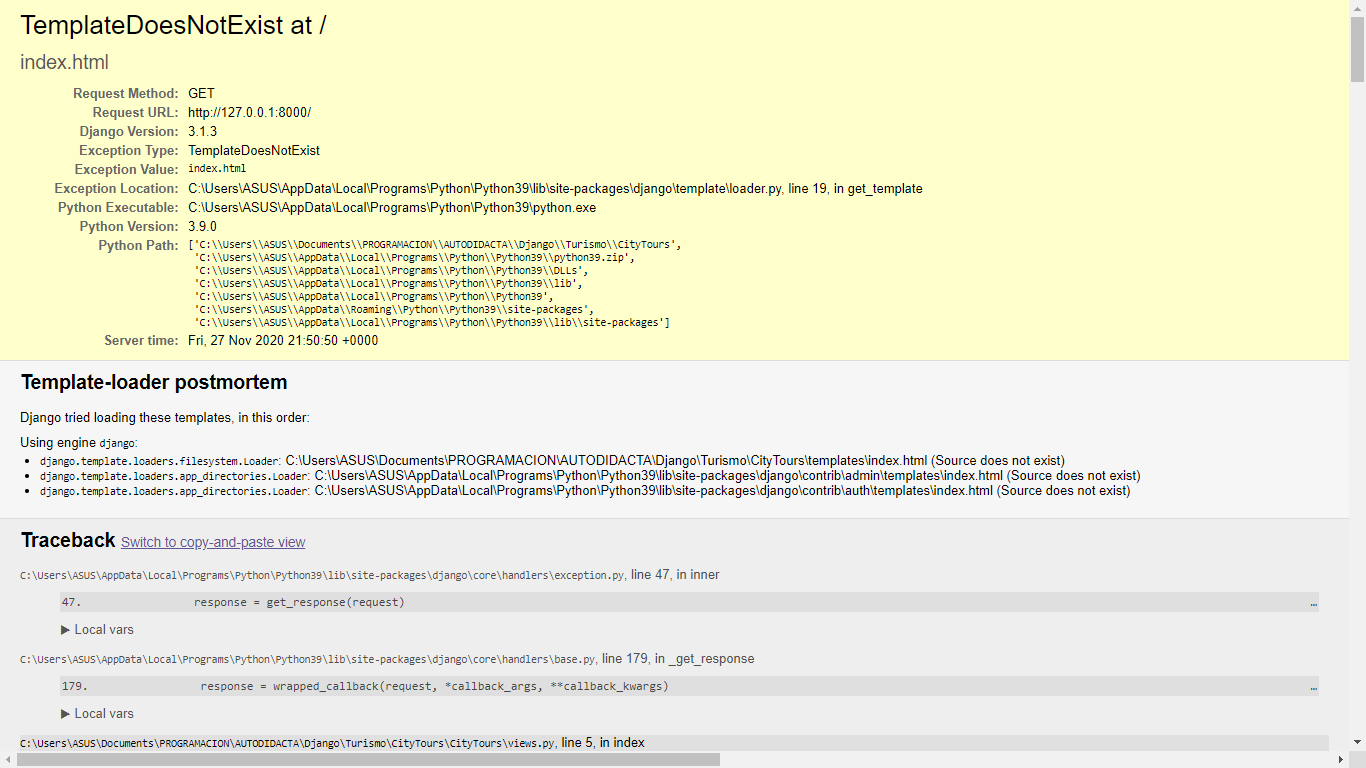Click the python39.zip entry in Python Path
The image size is (1366, 768).
coord(415,258)
